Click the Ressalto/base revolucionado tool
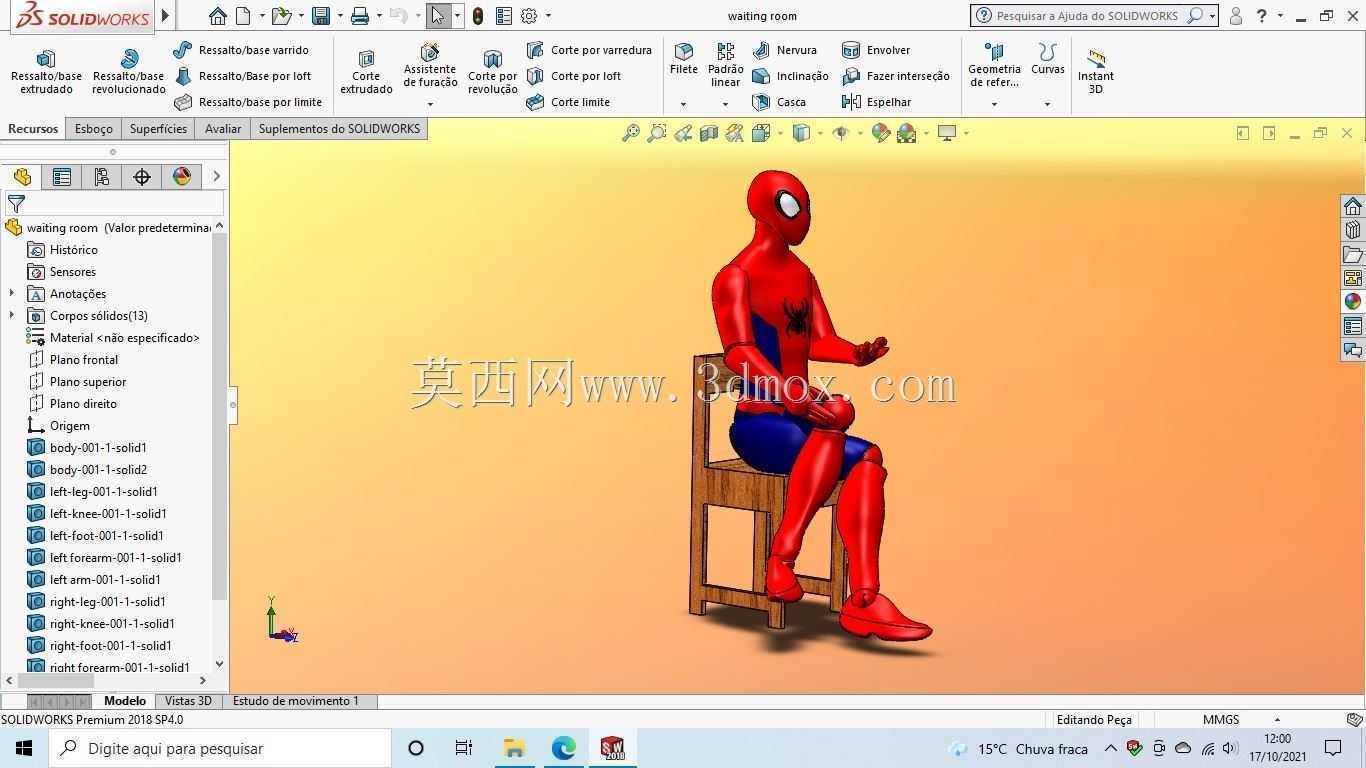Screen dimensions: 1366x768 [128, 71]
